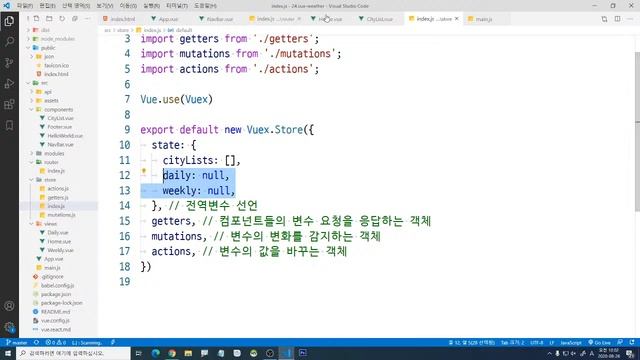The height and width of the screenshot is (360, 640).
Task: Click the Open Changes icon in editor toolbar
Action: click(604, 19)
